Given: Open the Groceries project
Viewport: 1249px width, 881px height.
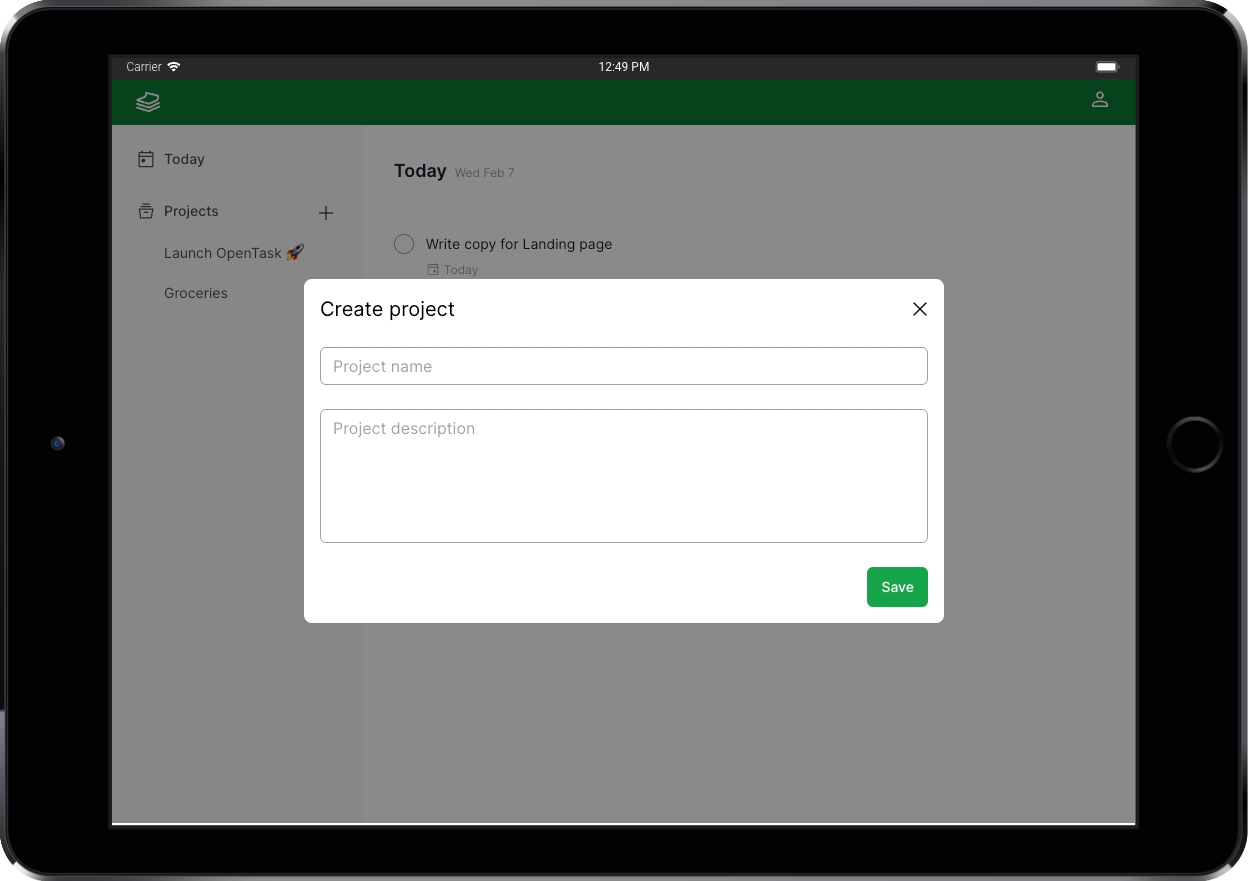Looking at the screenshot, I should pyautogui.click(x=195, y=293).
